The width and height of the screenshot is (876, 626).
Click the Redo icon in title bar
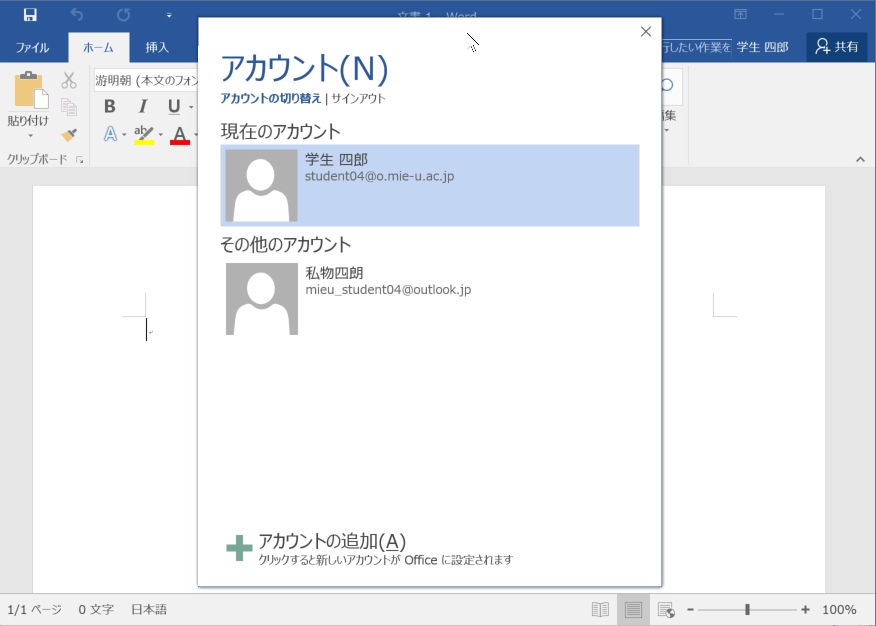(123, 15)
